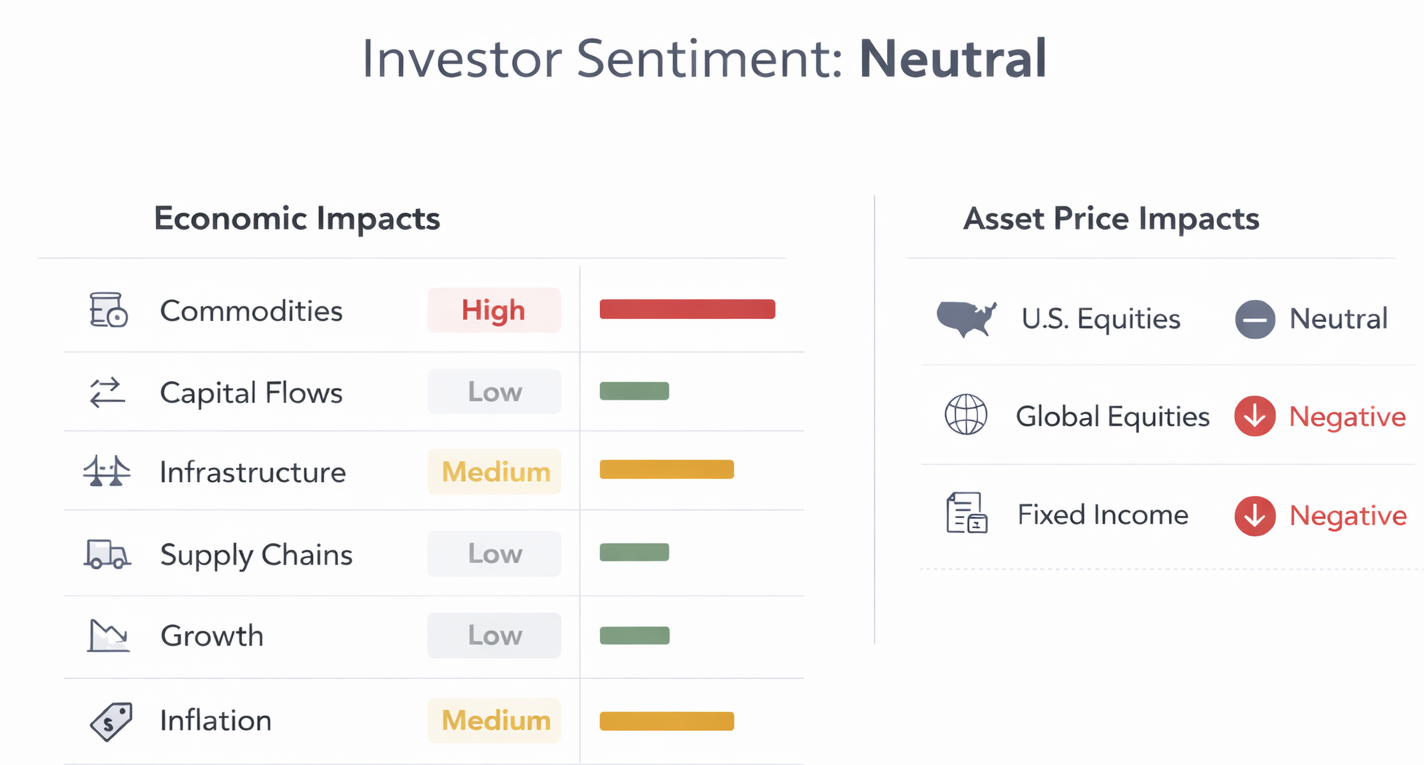Click the Commodities oil barrel icon
Viewport: 1424px width, 765px height.
tap(108, 310)
